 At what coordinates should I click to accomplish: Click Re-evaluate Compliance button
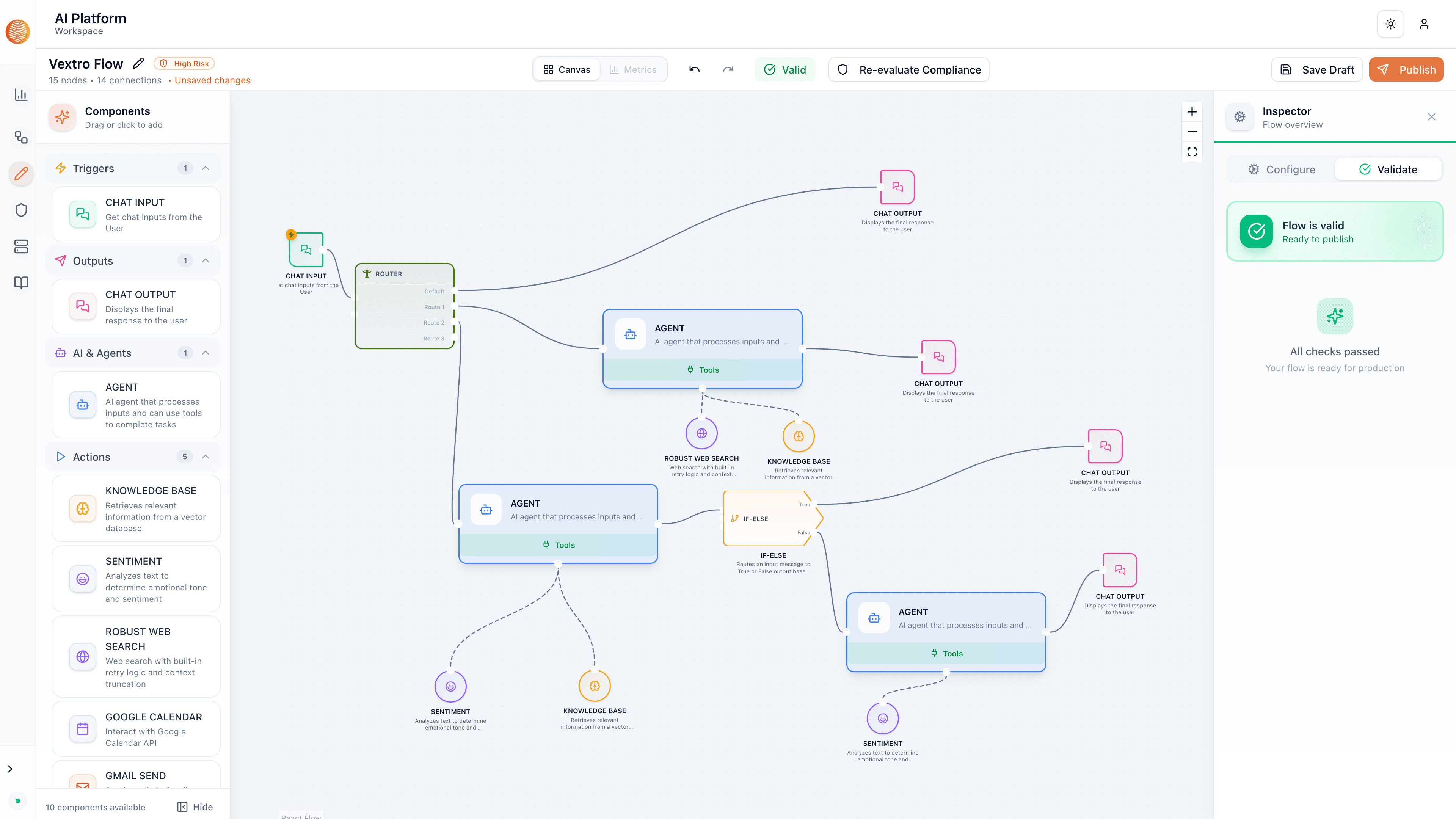pos(908,69)
